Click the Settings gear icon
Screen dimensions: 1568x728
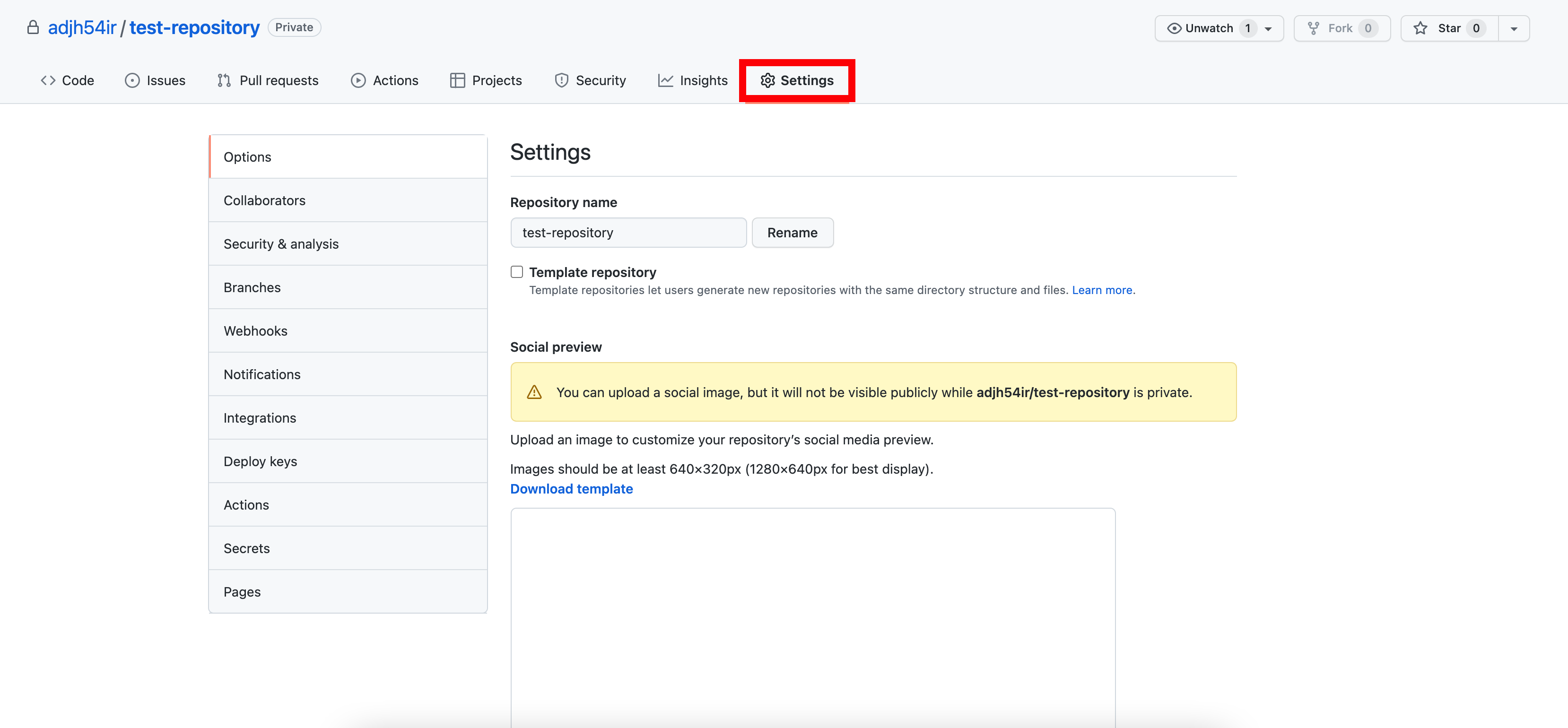(767, 80)
